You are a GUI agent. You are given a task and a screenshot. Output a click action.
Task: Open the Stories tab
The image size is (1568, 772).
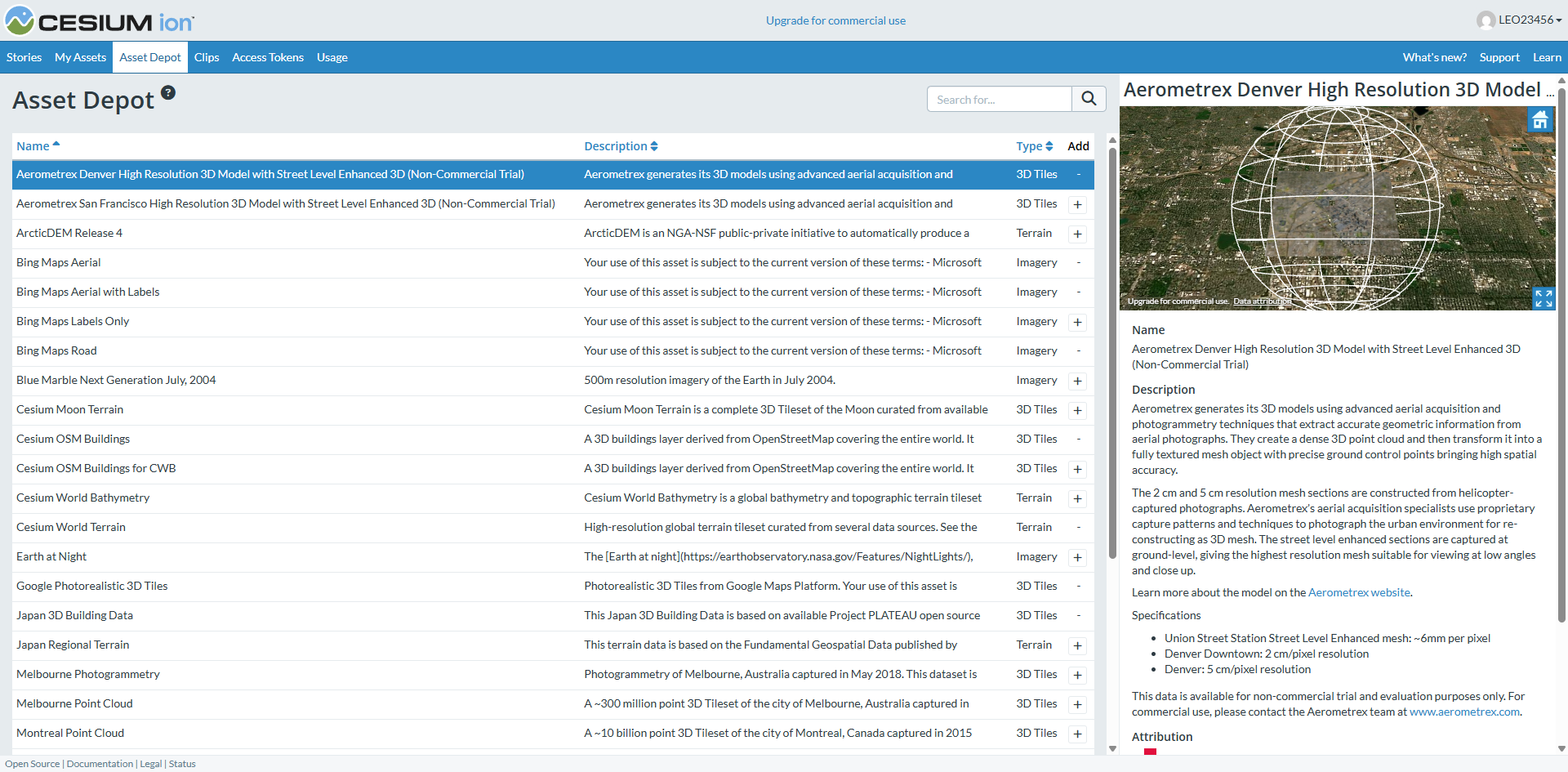point(24,57)
